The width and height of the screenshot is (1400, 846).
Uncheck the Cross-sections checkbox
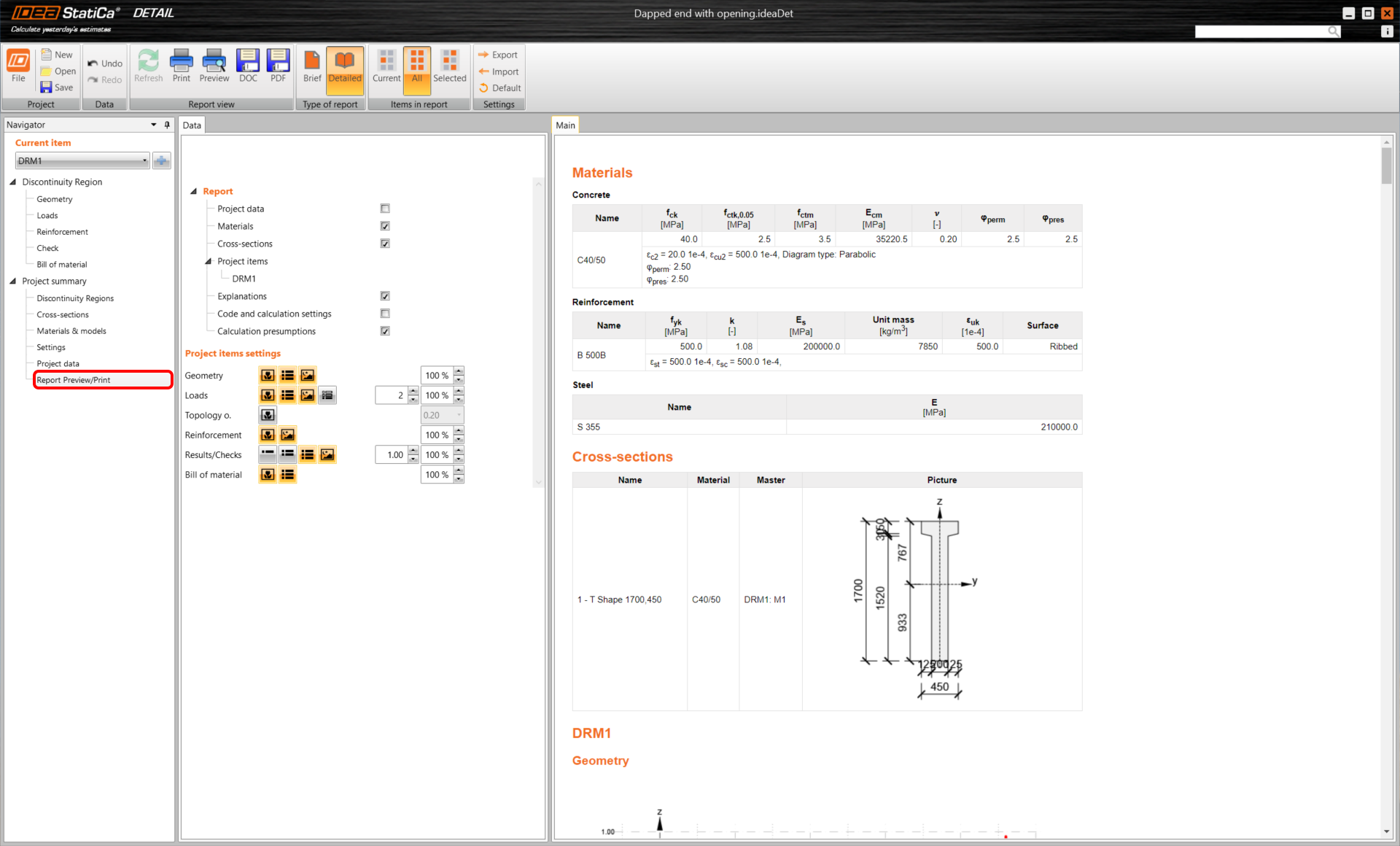[385, 244]
